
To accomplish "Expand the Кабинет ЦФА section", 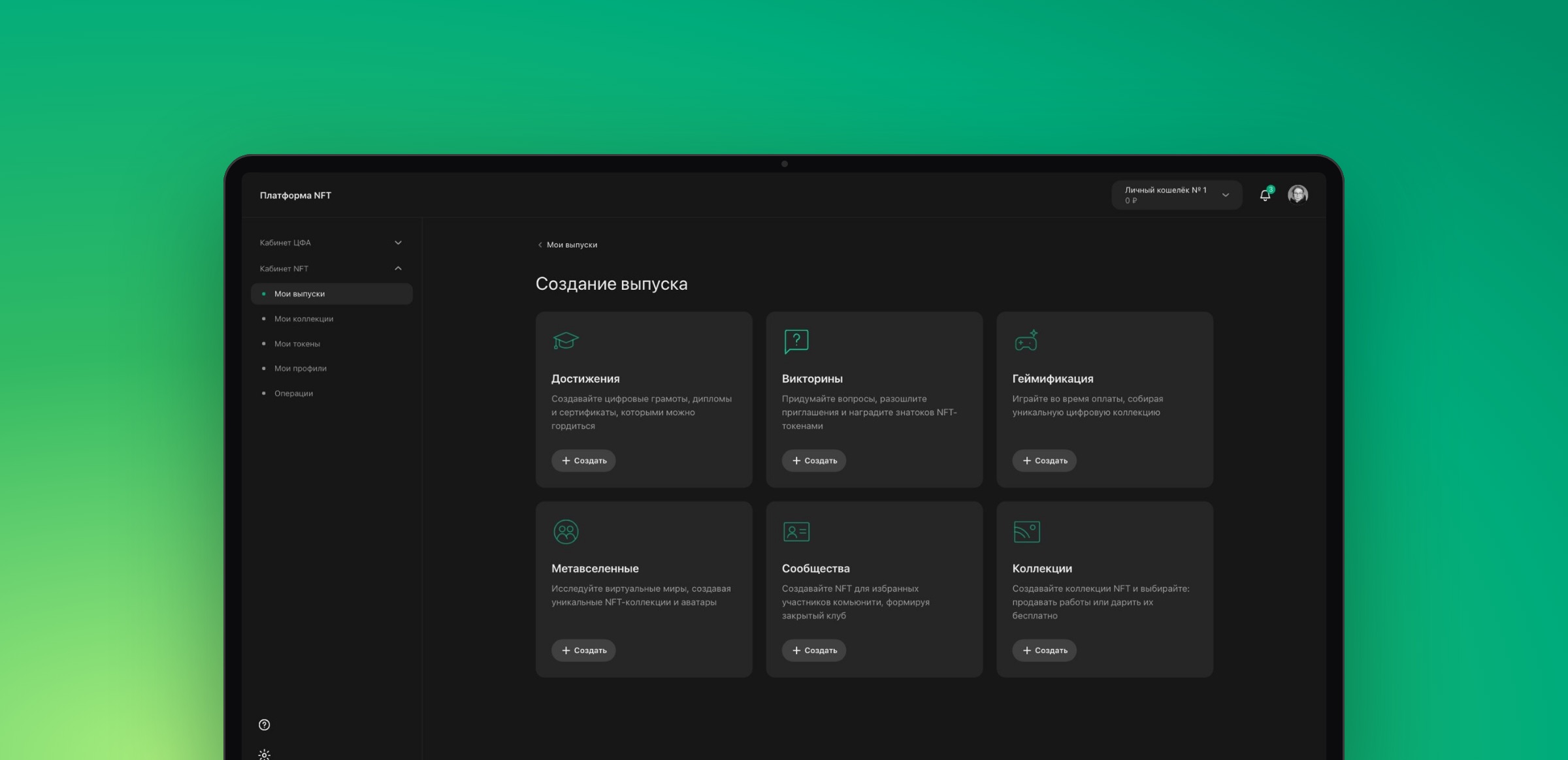I will (x=332, y=243).
